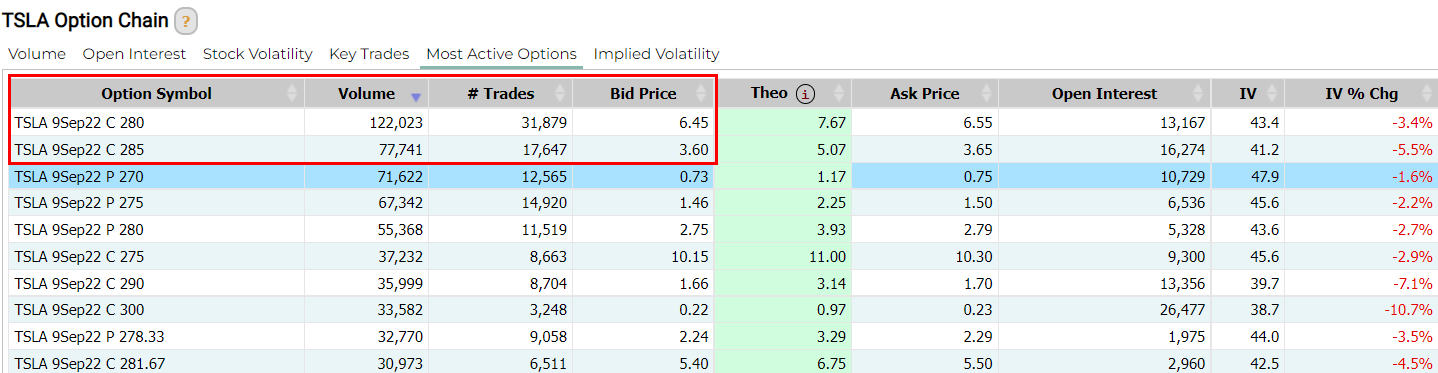Image resolution: width=1438 pixels, height=373 pixels.
Task: Click the TSLA Option Chain heading
Action: (x=84, y=20)
